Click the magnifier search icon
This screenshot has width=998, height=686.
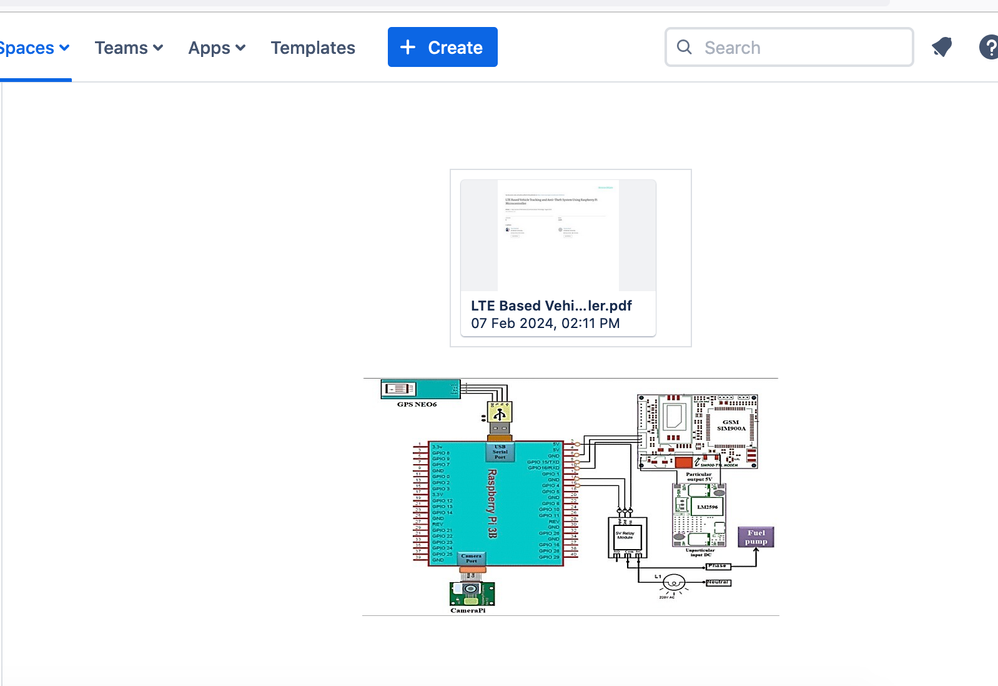[684, 47]
